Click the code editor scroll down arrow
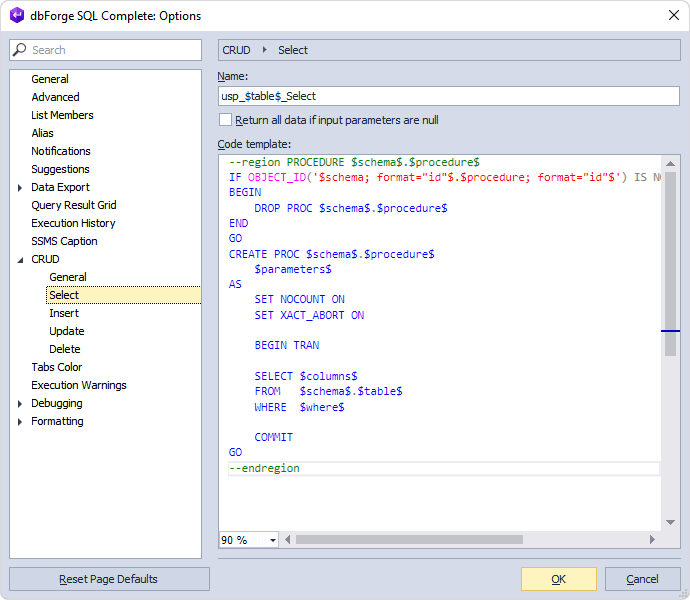The image size is (690, 600). click(670, 523)
